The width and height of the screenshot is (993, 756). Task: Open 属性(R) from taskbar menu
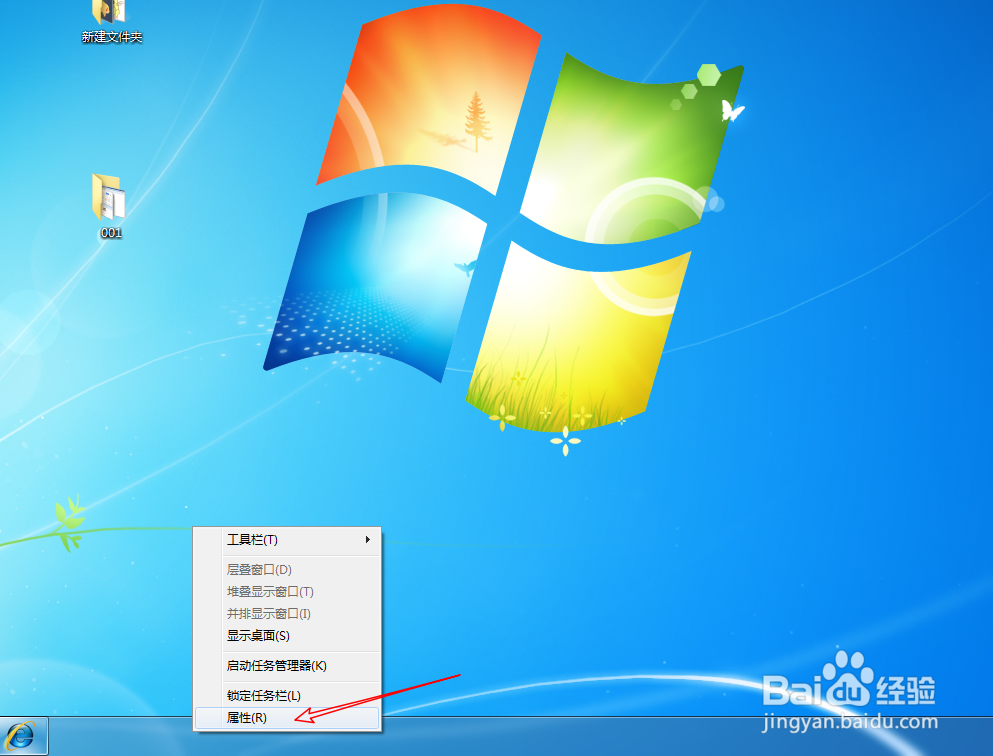[x=288, y=717]
